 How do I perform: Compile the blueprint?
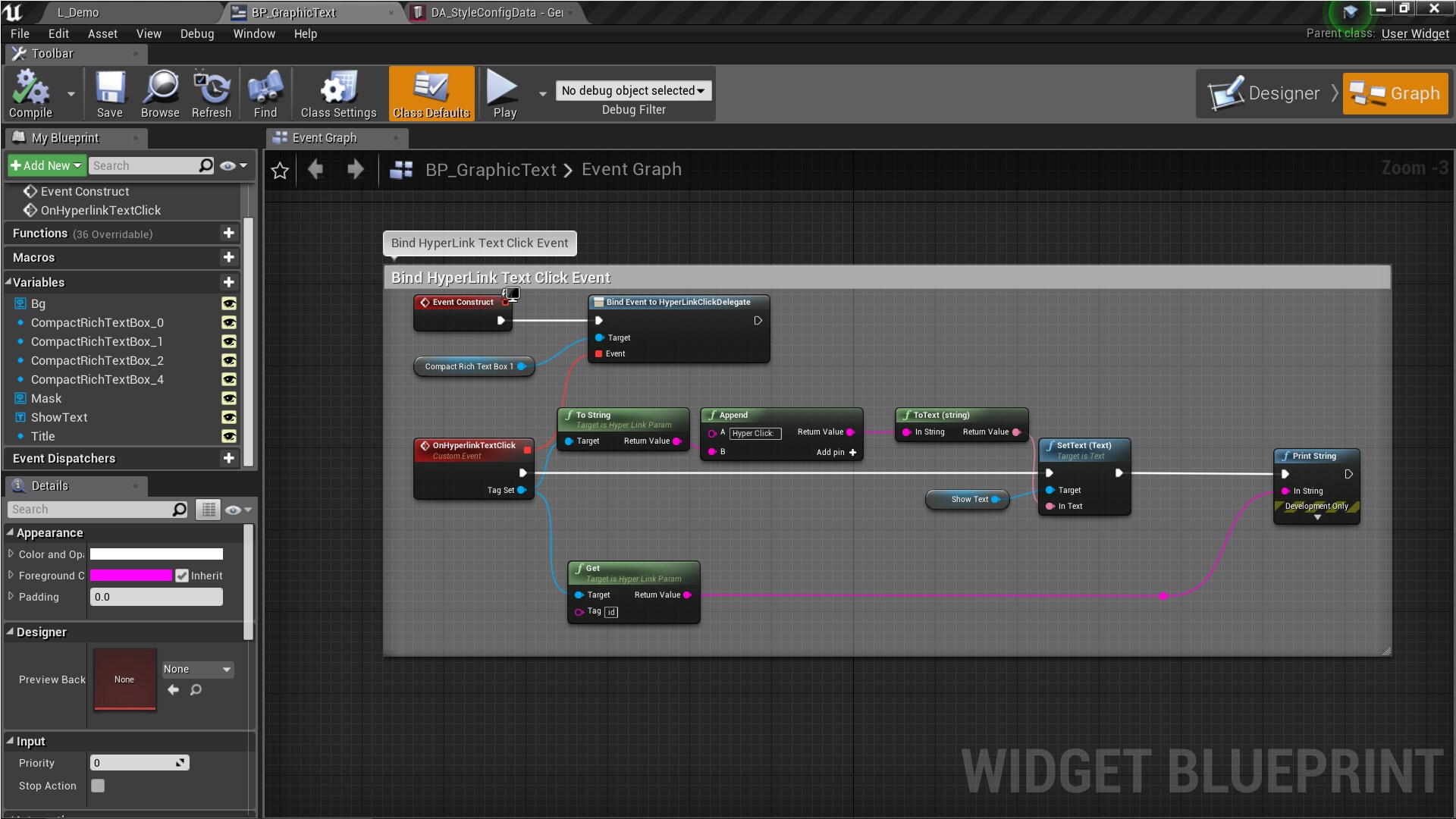pyautogui.click(x=30, y=93)
